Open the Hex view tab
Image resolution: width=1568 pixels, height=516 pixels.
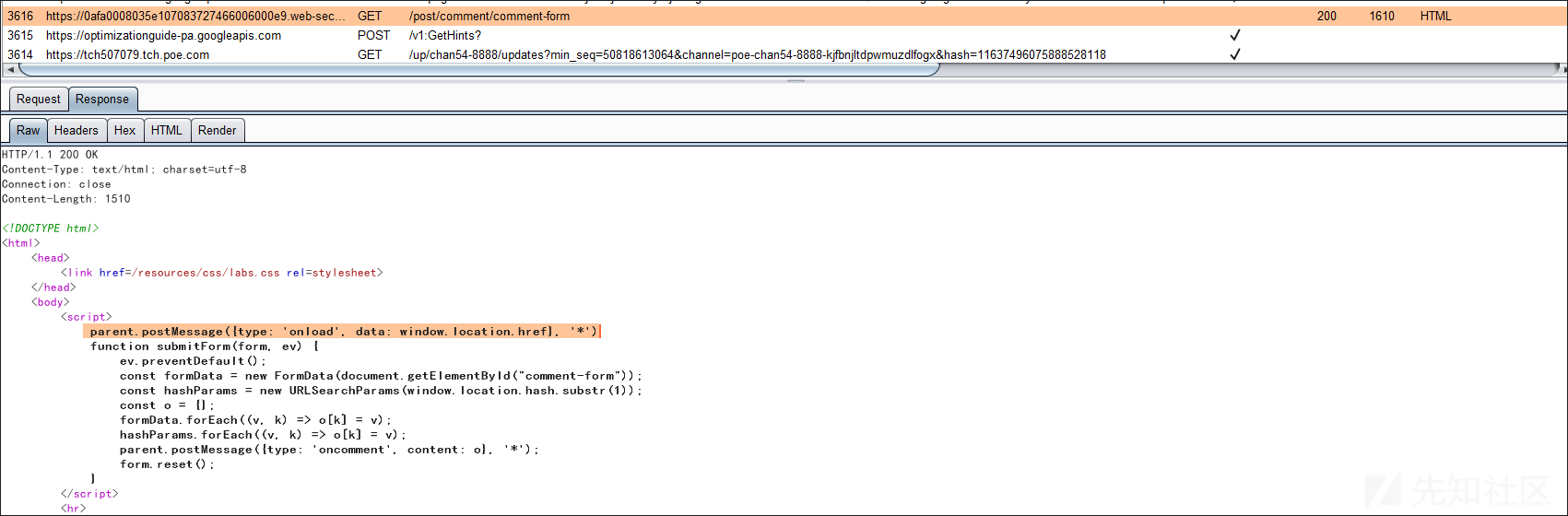pyautogui.click(x=125, y=130)
